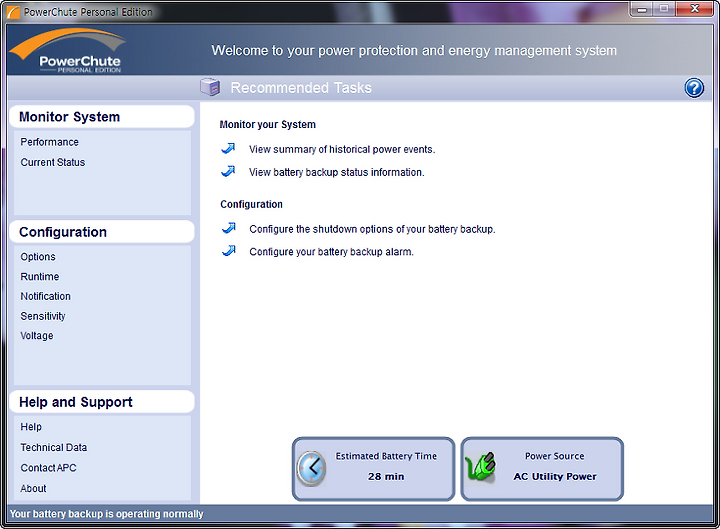Click Configure your battery backup alarm
Image resolution: width=720 pixels, height=529 pixels.
[332, 252]
